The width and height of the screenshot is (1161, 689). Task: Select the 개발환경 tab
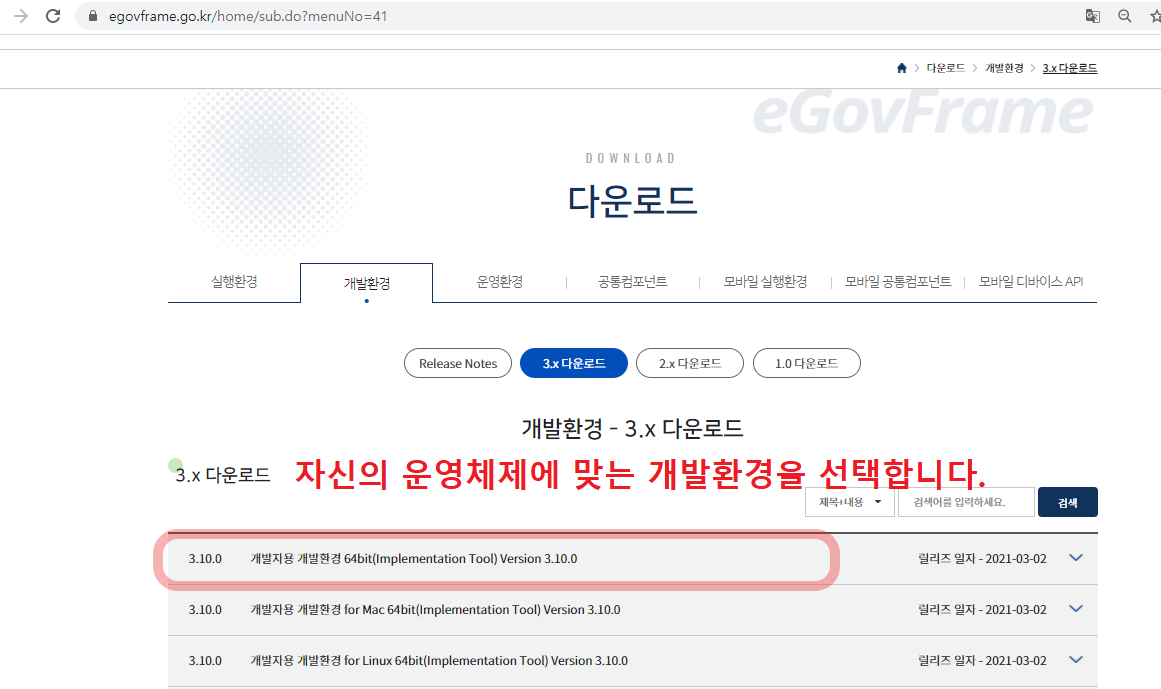(367, 283)
